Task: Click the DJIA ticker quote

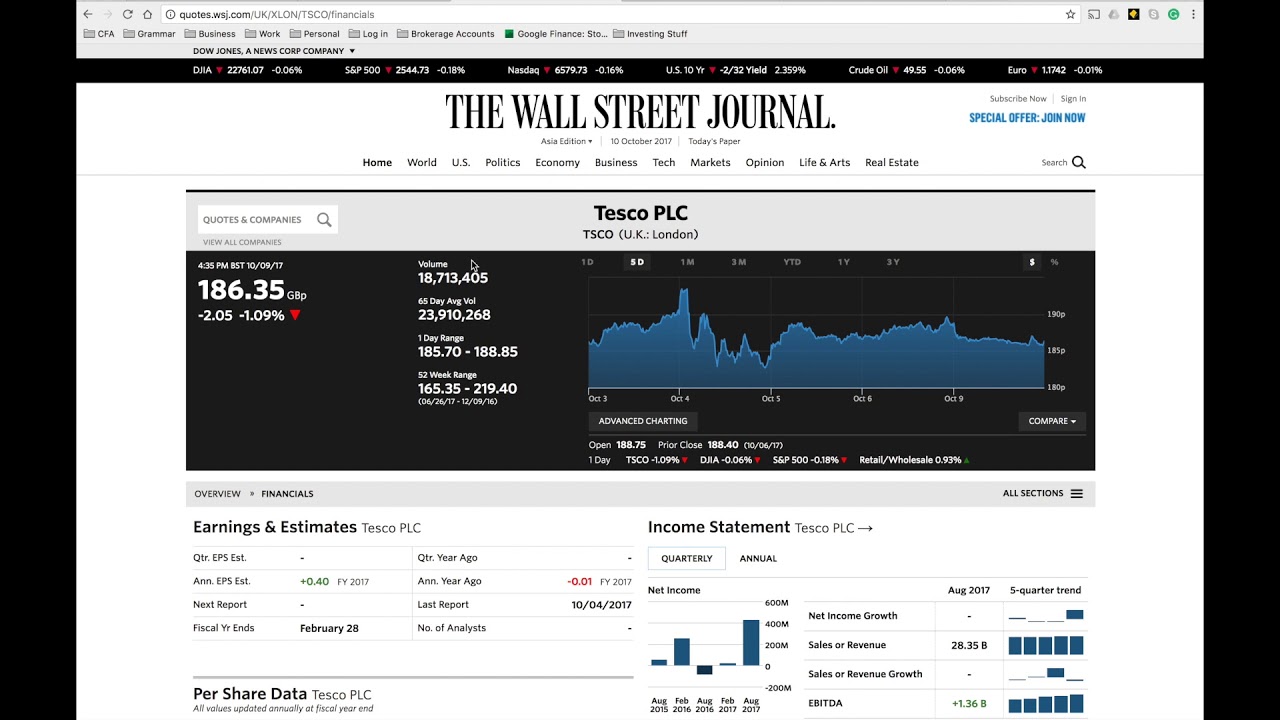Action: (247, 70)
